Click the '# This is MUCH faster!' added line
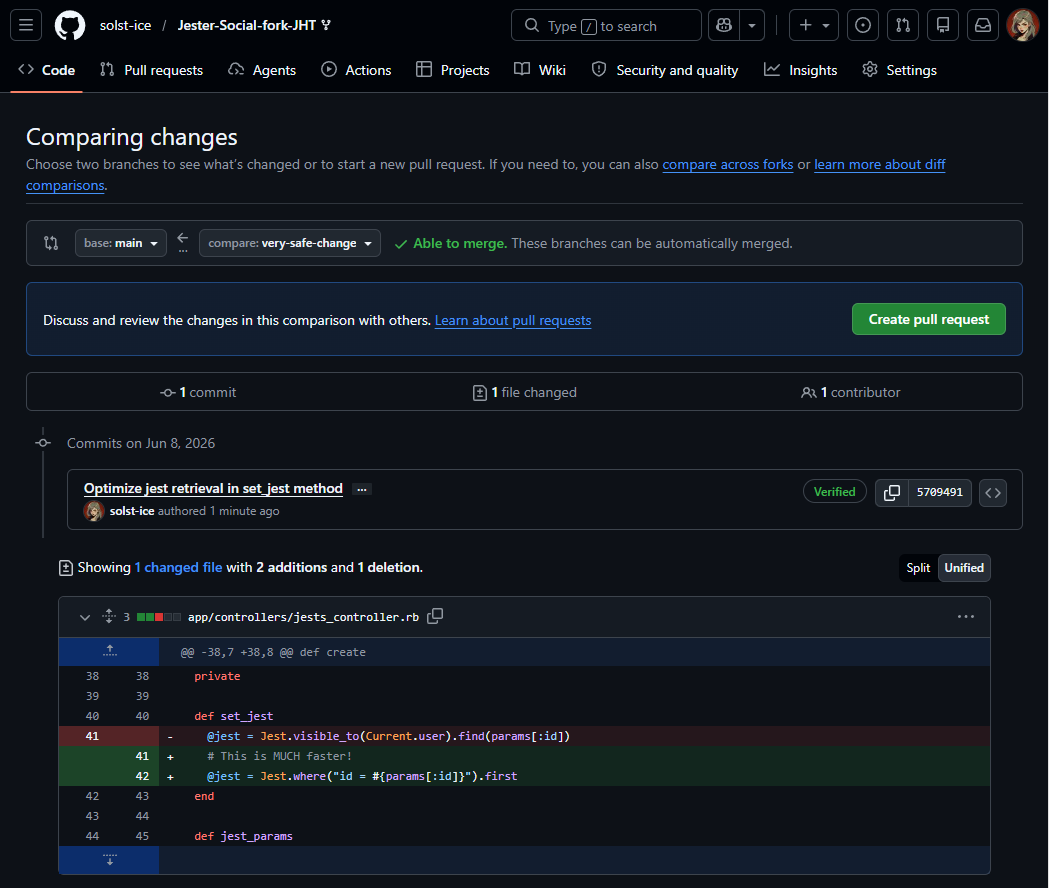The width and height of the screenshot is (1049, 888). tap(279, 756)
